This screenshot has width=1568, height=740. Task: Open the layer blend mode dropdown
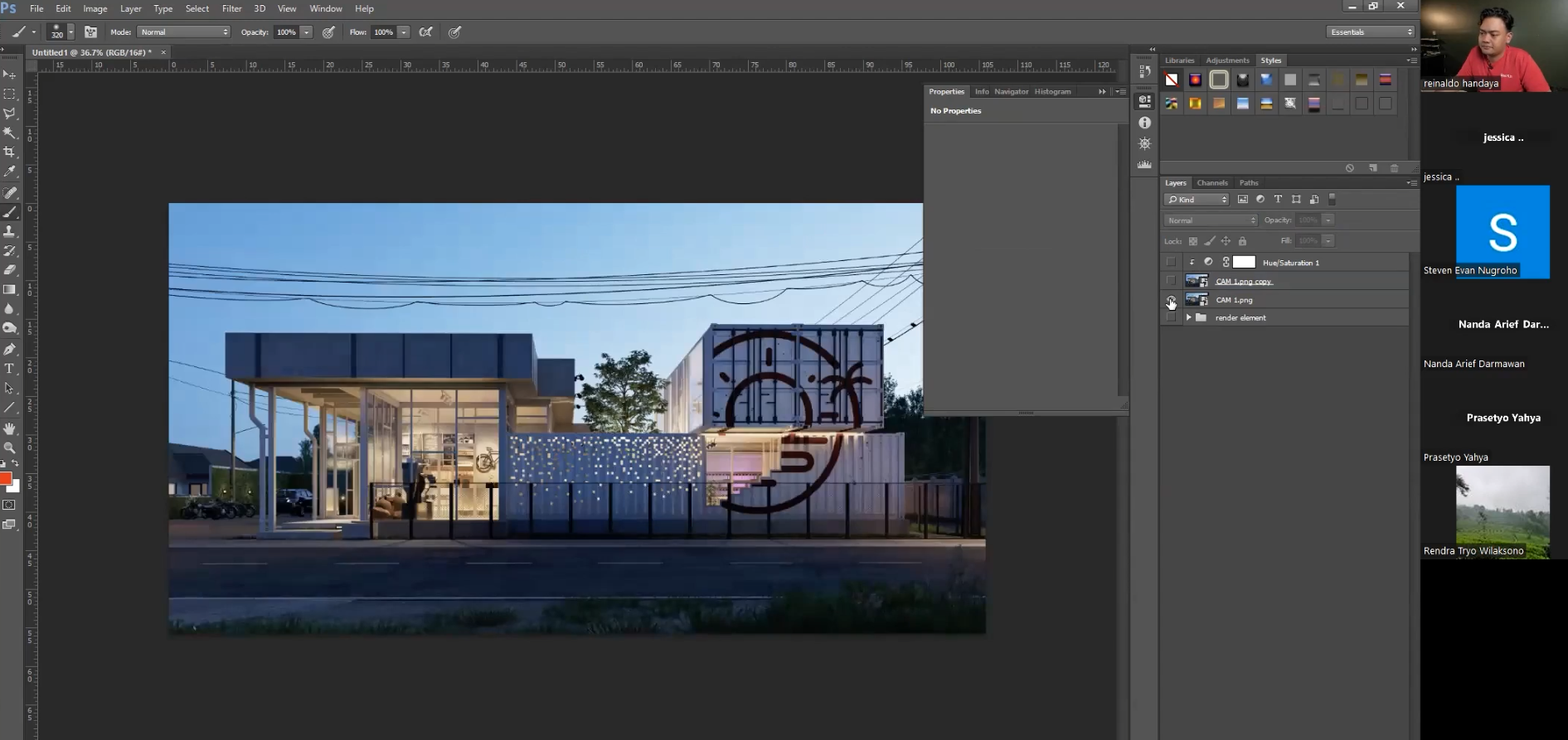[1211, 220]
